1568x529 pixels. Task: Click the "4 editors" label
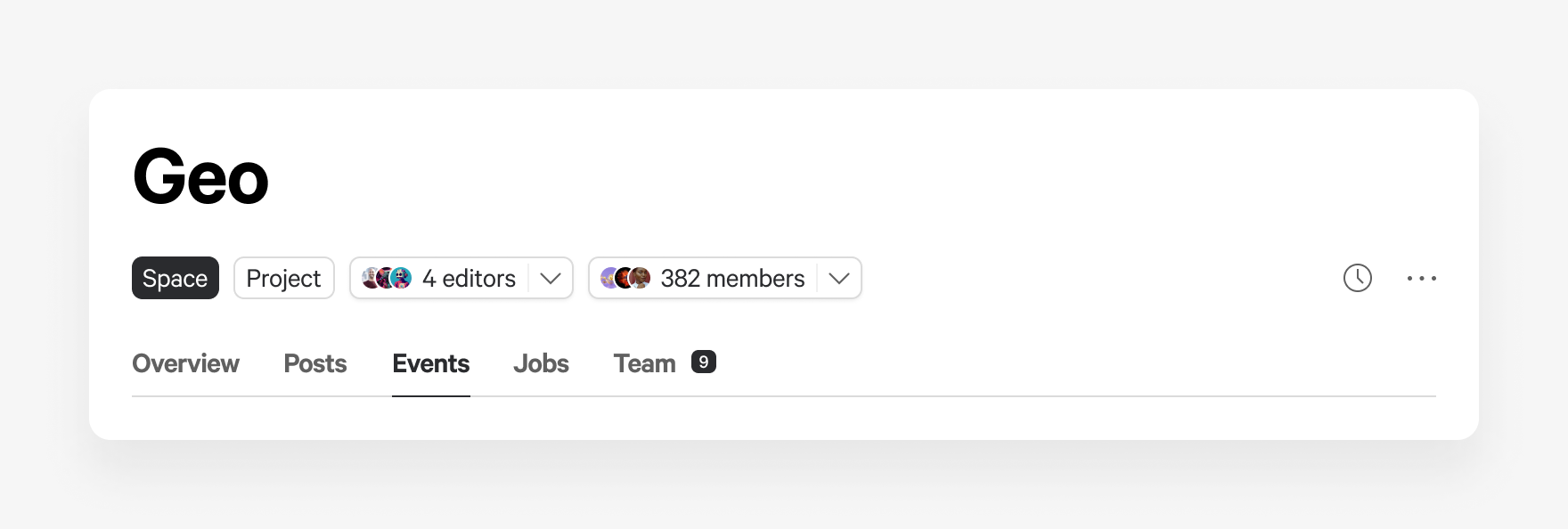point(469,278)
